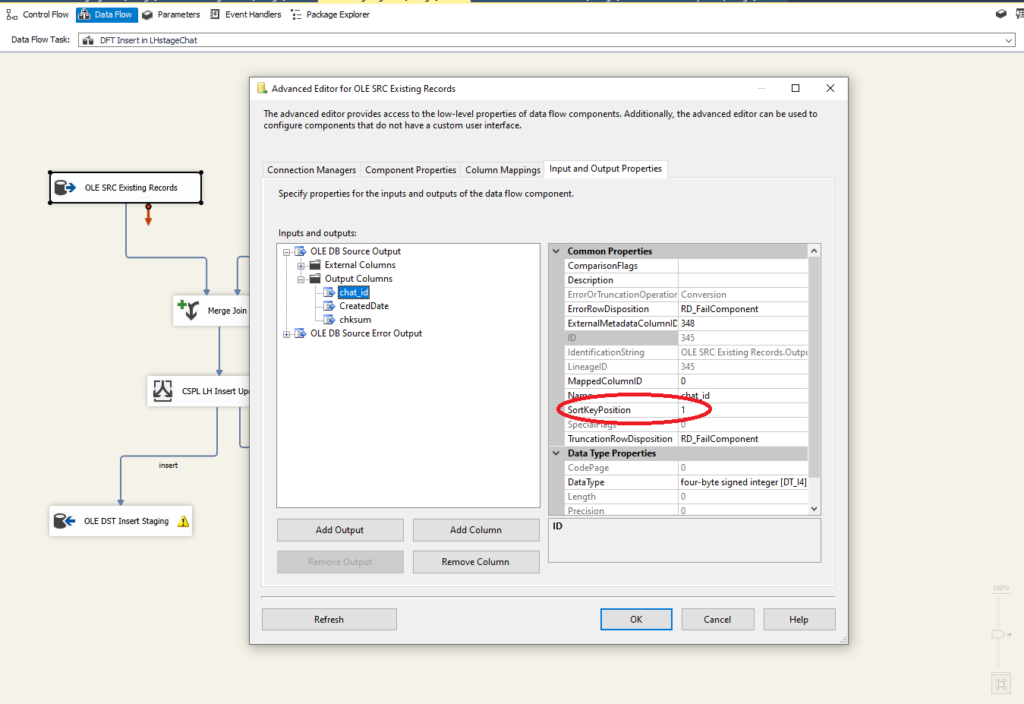Click the Description property row

pos(686,280)
